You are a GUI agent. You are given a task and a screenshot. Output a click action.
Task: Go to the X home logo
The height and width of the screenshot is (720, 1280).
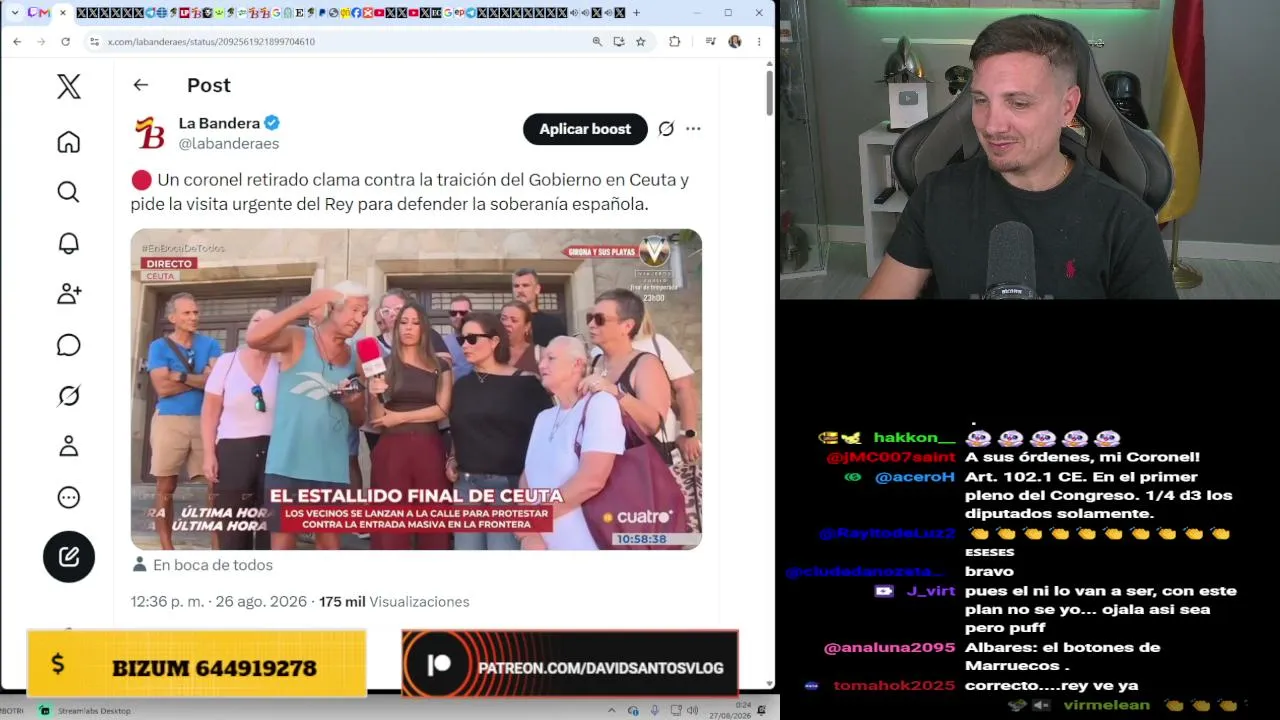68,87
